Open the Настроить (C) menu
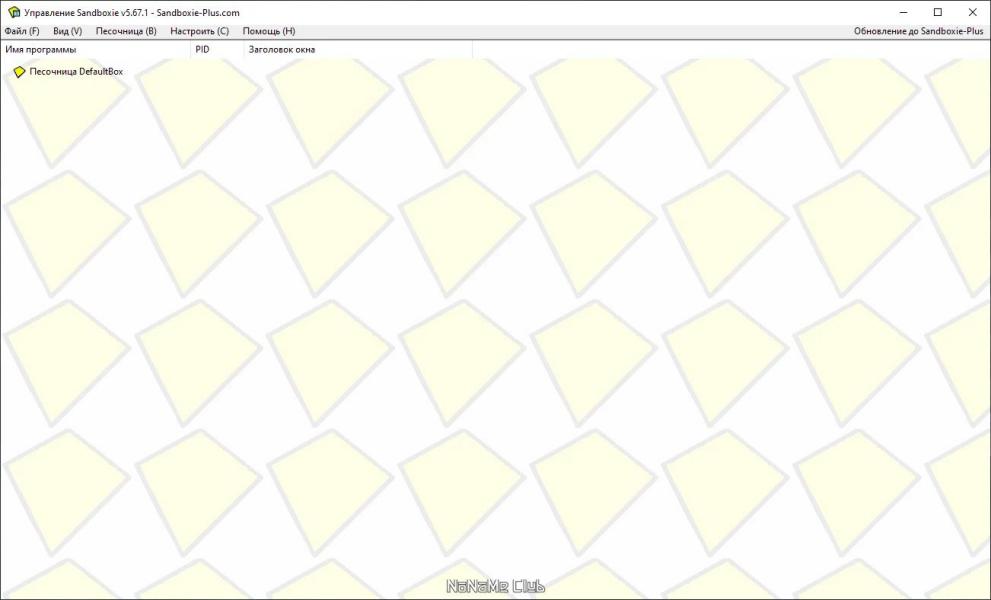The width and height of the screenshot is (991, 600). point(200,31)
